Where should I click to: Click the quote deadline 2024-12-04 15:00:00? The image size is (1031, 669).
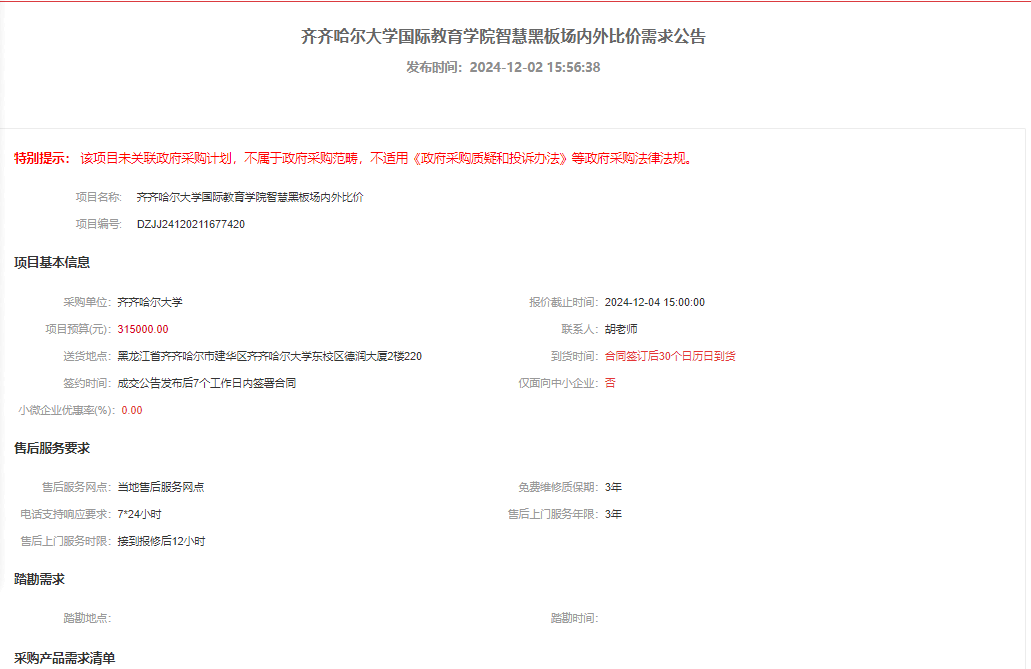[655, 302]
